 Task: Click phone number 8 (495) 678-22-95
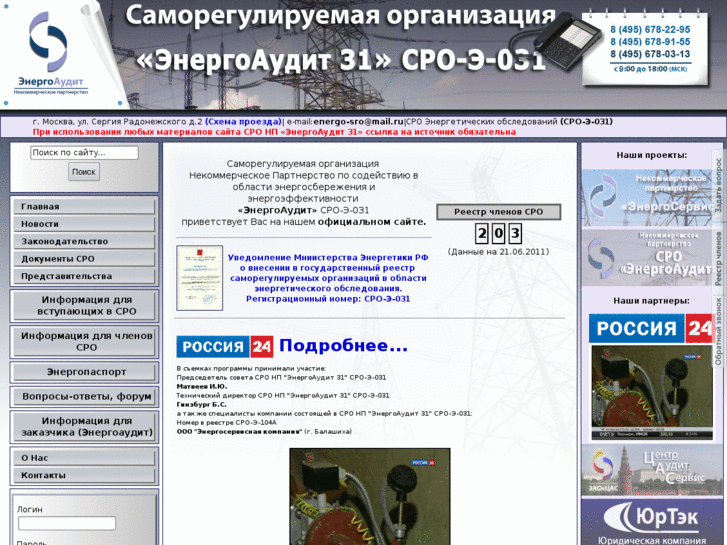pos(650,30)
